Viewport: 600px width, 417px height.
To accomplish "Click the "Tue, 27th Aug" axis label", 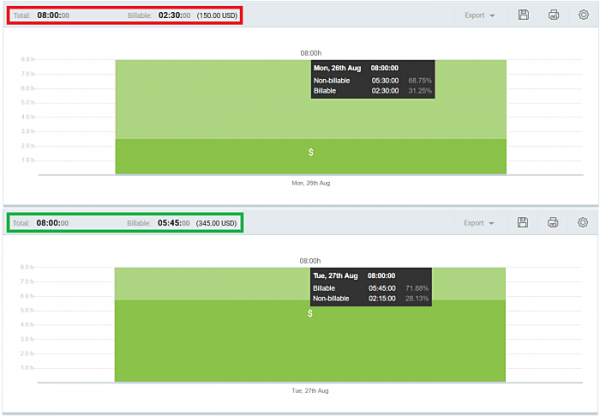I will [311, 391].
